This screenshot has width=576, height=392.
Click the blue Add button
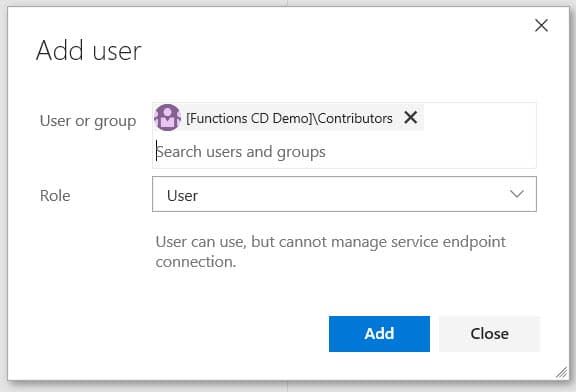379,334
